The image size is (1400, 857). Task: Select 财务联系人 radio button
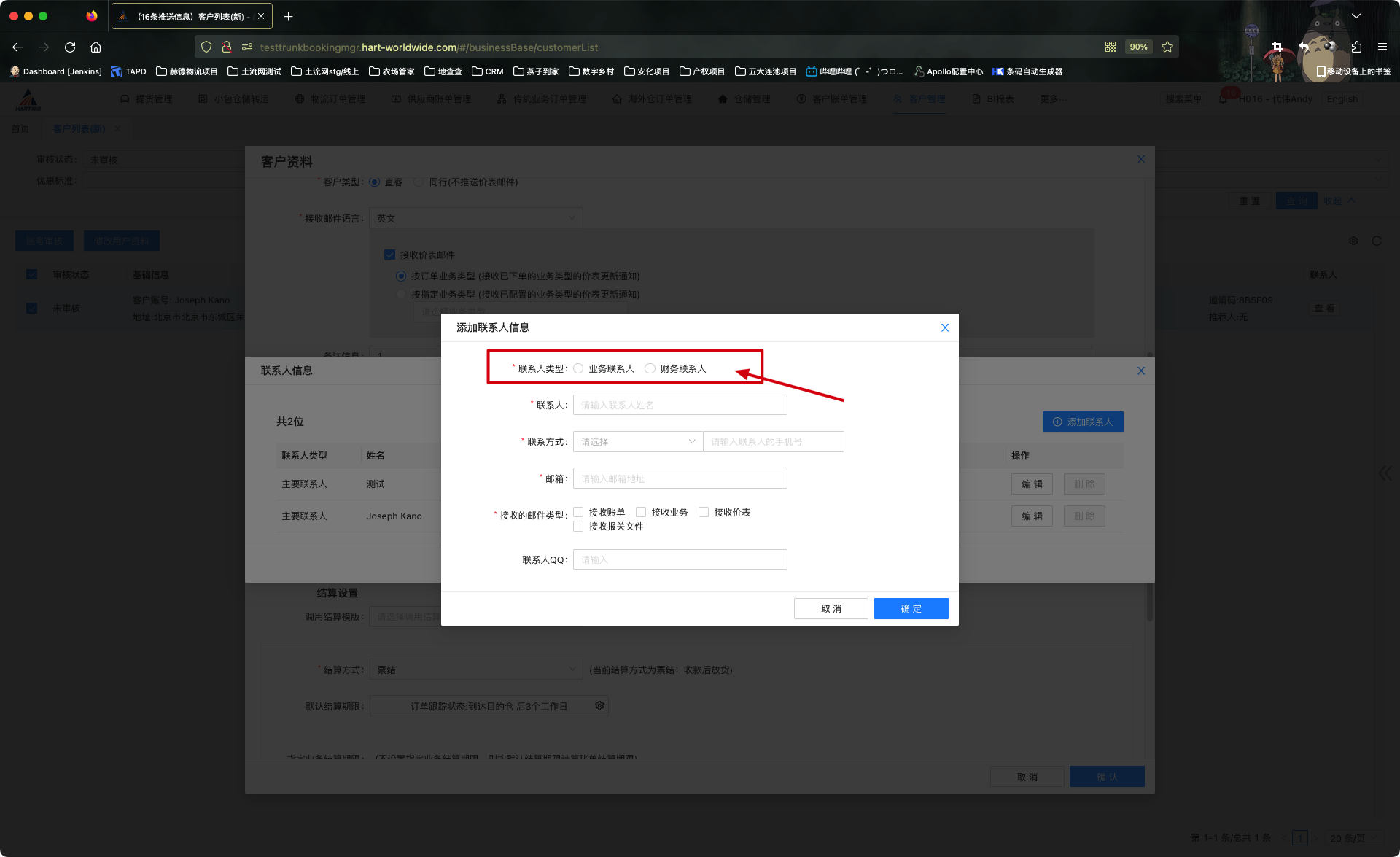point(650,369)
